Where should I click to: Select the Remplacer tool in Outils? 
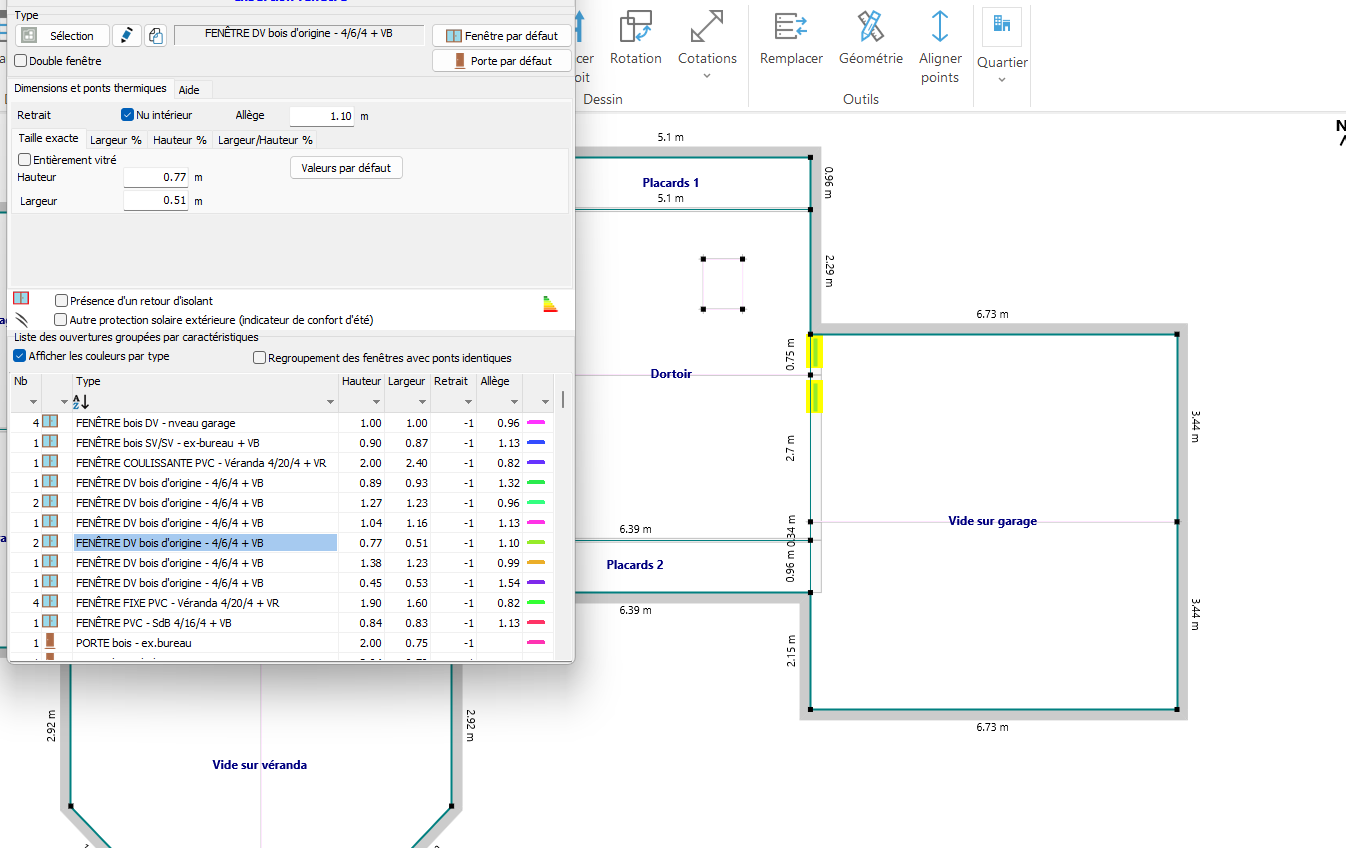(791, 27)
